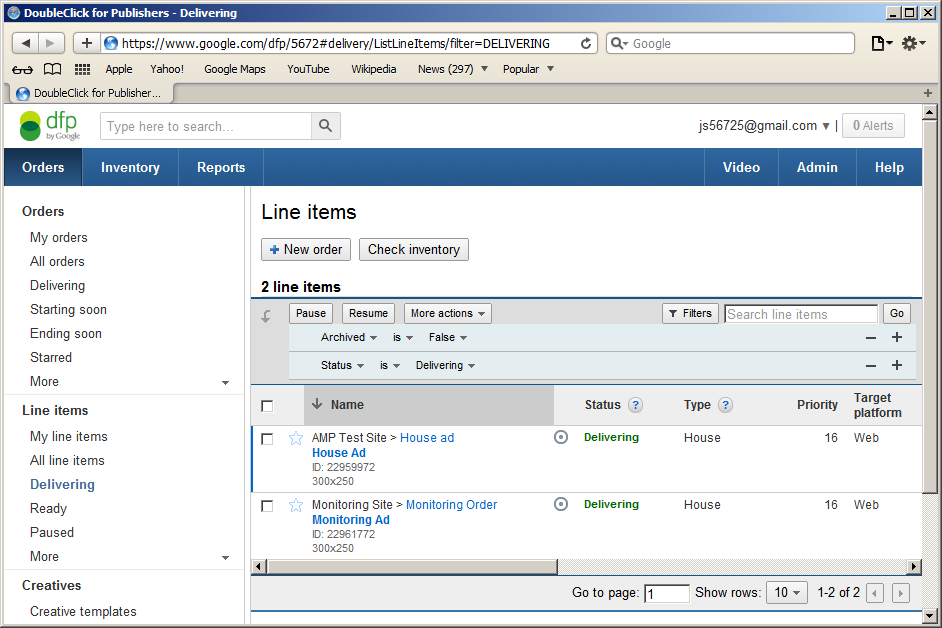Open the Status filter field dropdown
Viewport: 942px width, 628px height.
tap(342, 365)
